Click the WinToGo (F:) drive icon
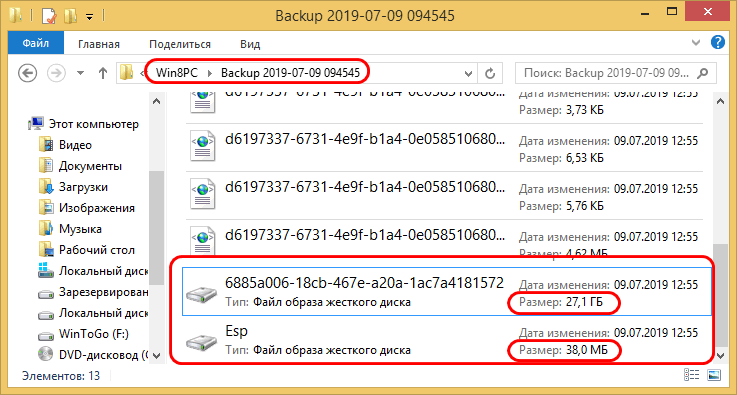737x395 pixels. click(47, 335)
